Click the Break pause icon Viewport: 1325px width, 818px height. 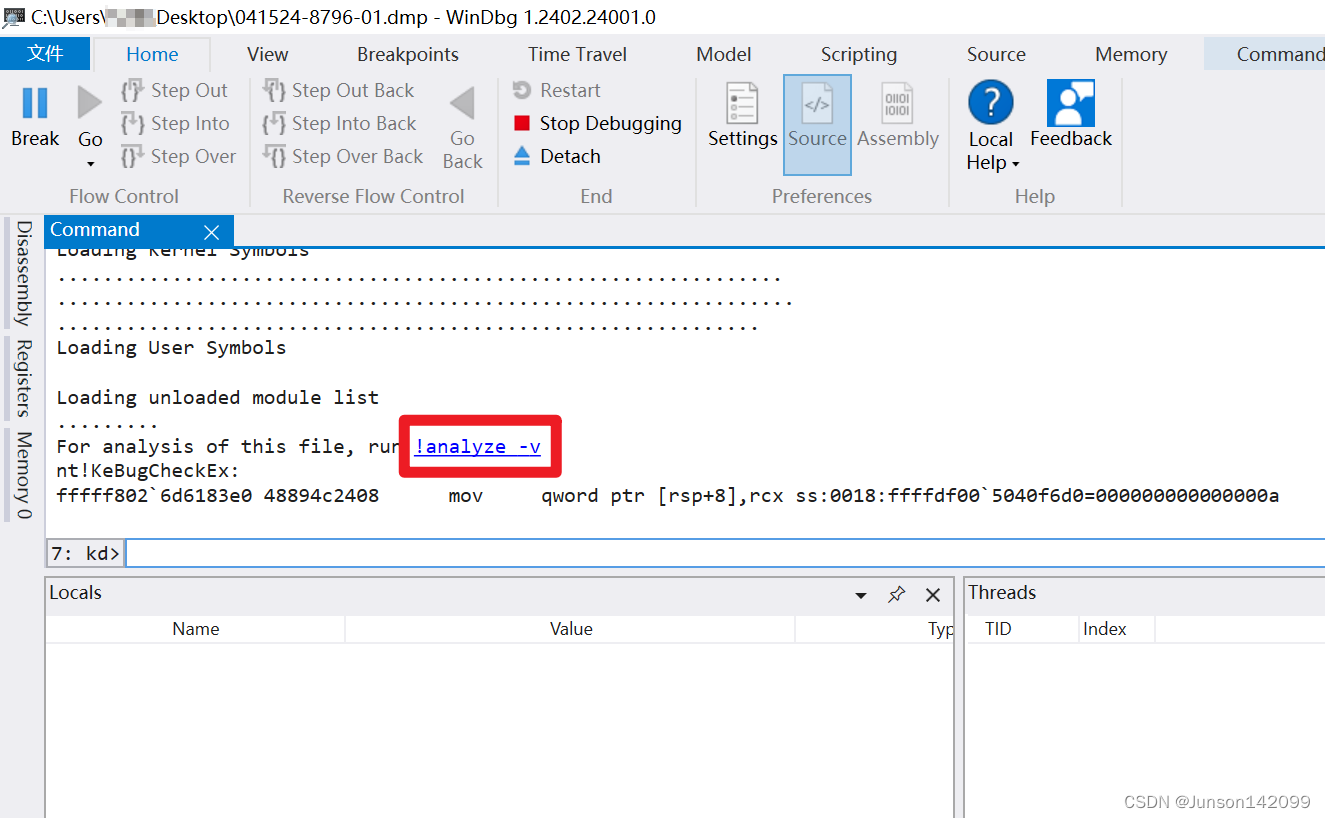(x=35, y=103)
